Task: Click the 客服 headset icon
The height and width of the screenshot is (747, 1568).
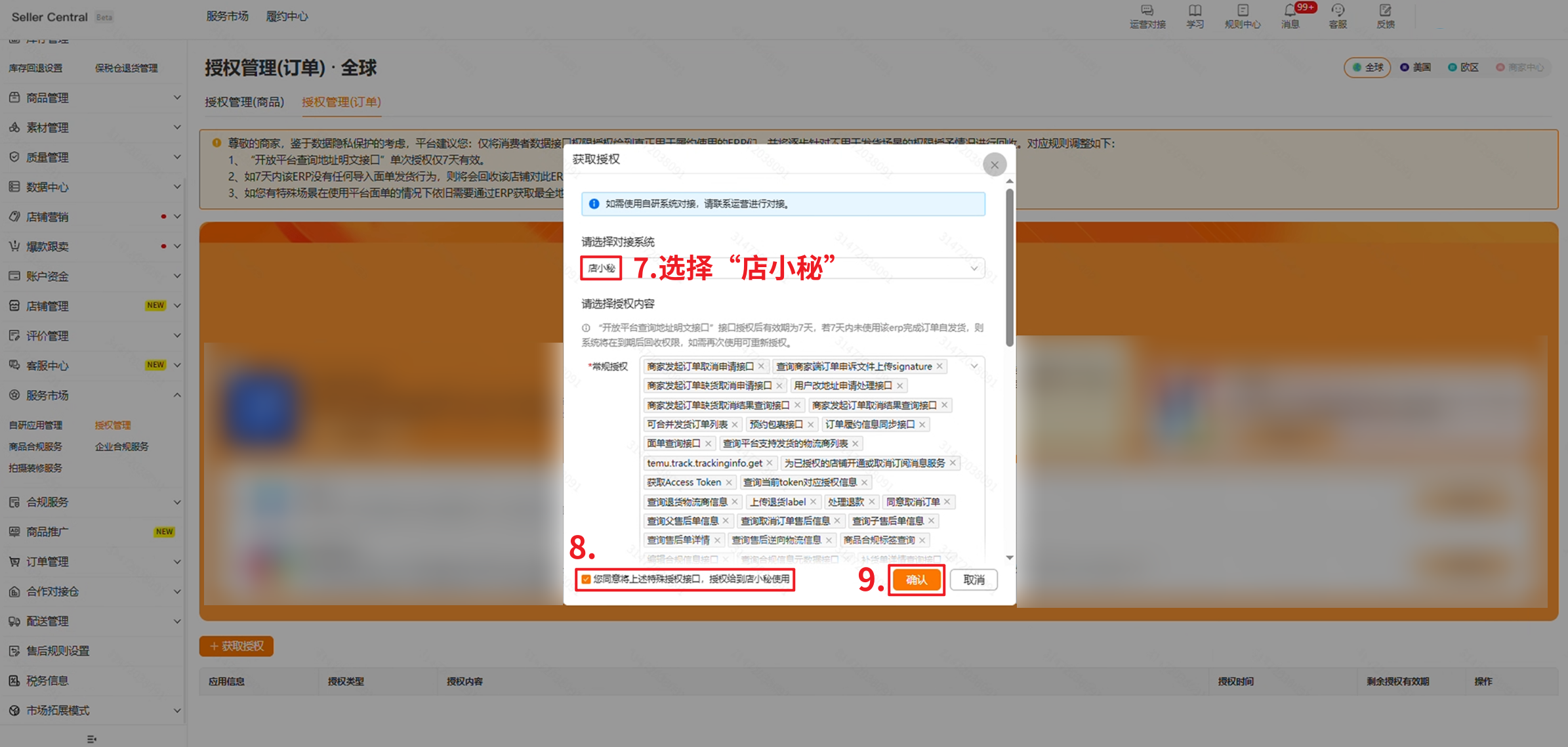Action: point(1338,11)
